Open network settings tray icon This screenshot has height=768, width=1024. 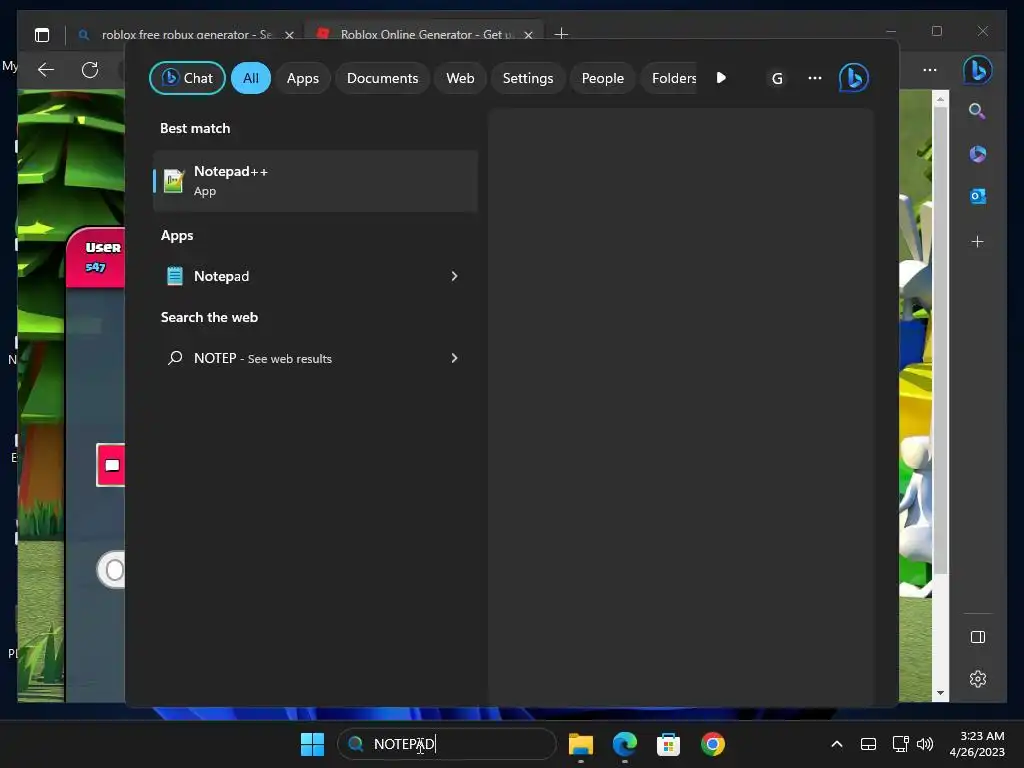[x=900, y=744]
